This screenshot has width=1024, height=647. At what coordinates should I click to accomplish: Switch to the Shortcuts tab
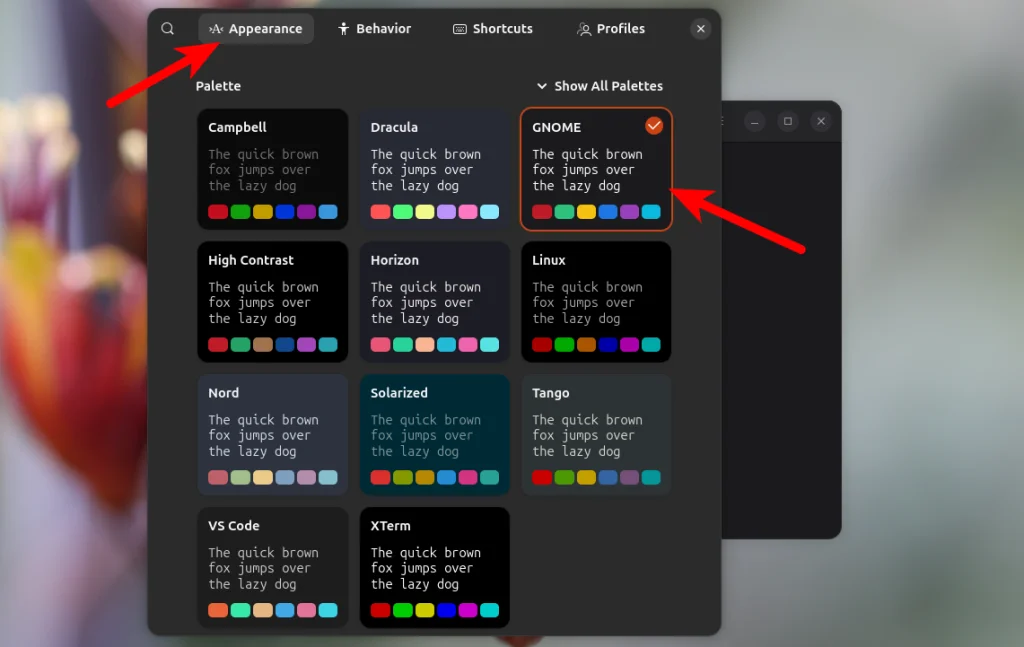(493, 29)
